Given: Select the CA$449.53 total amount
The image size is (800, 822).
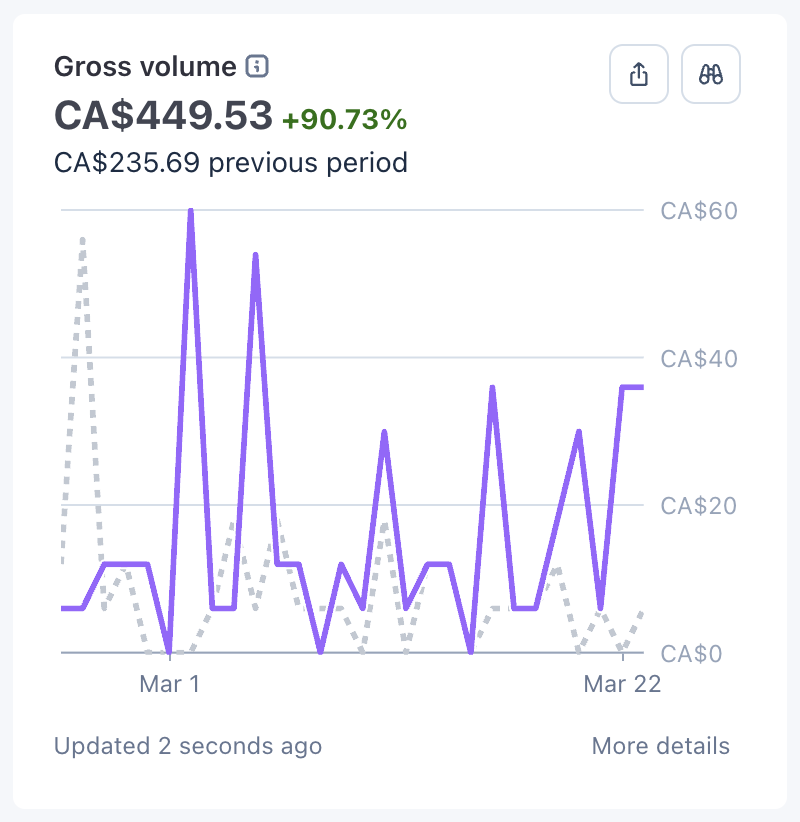Looking at the screenshot, I should (163, 116).
